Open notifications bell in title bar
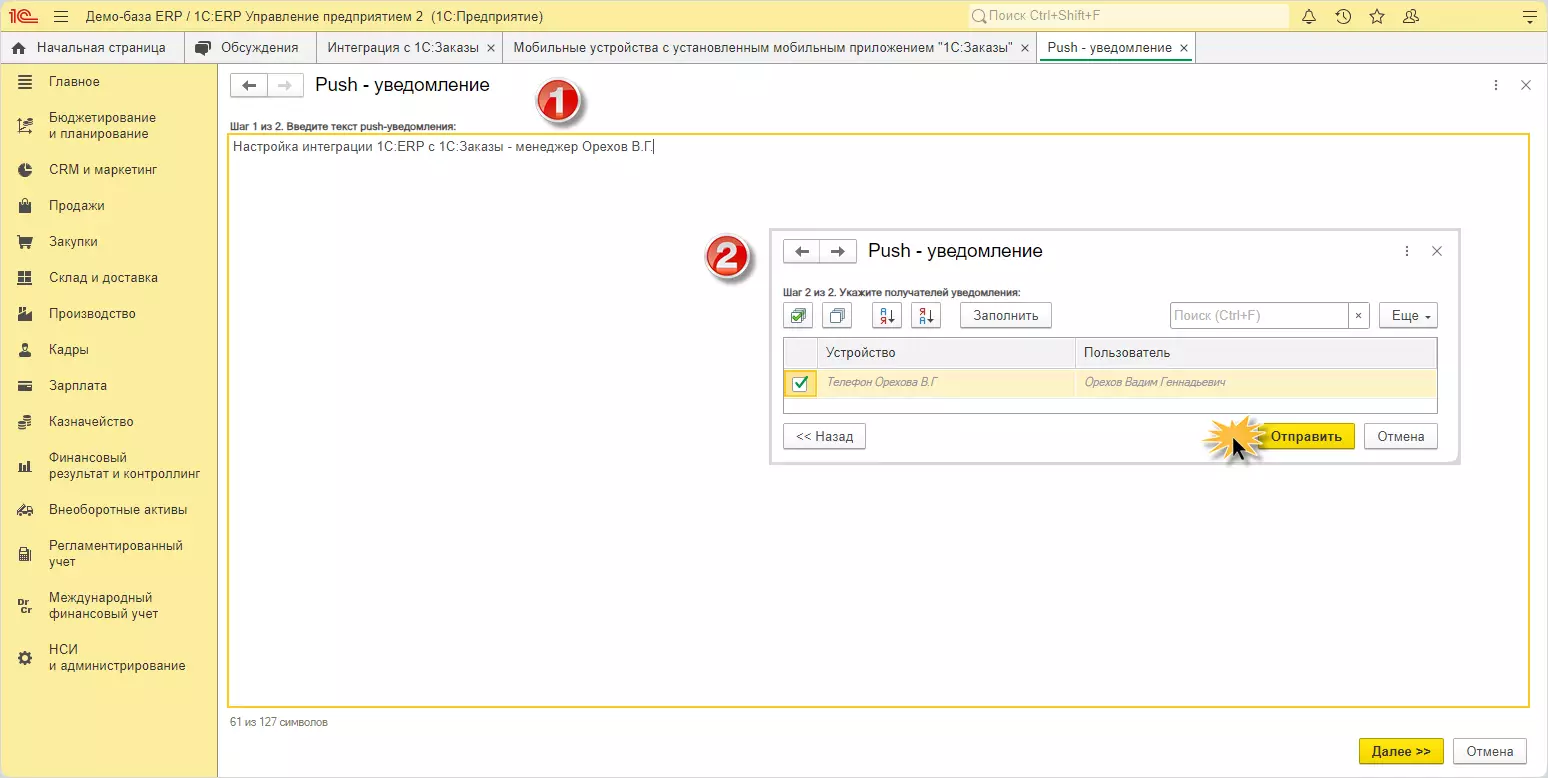This screenshot has height=778, width=1548. [x=1309, y=17]
